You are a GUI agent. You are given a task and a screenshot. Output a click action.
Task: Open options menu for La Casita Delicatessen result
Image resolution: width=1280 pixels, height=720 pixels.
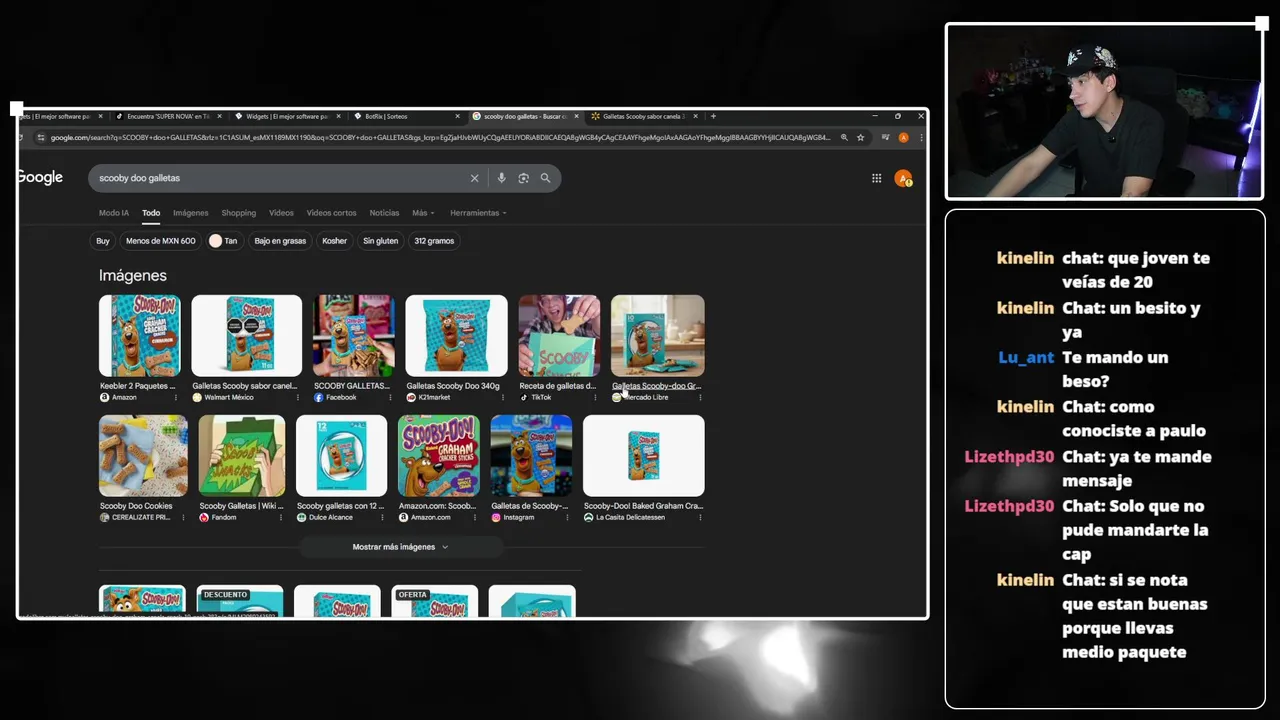[x=699, y=517]
